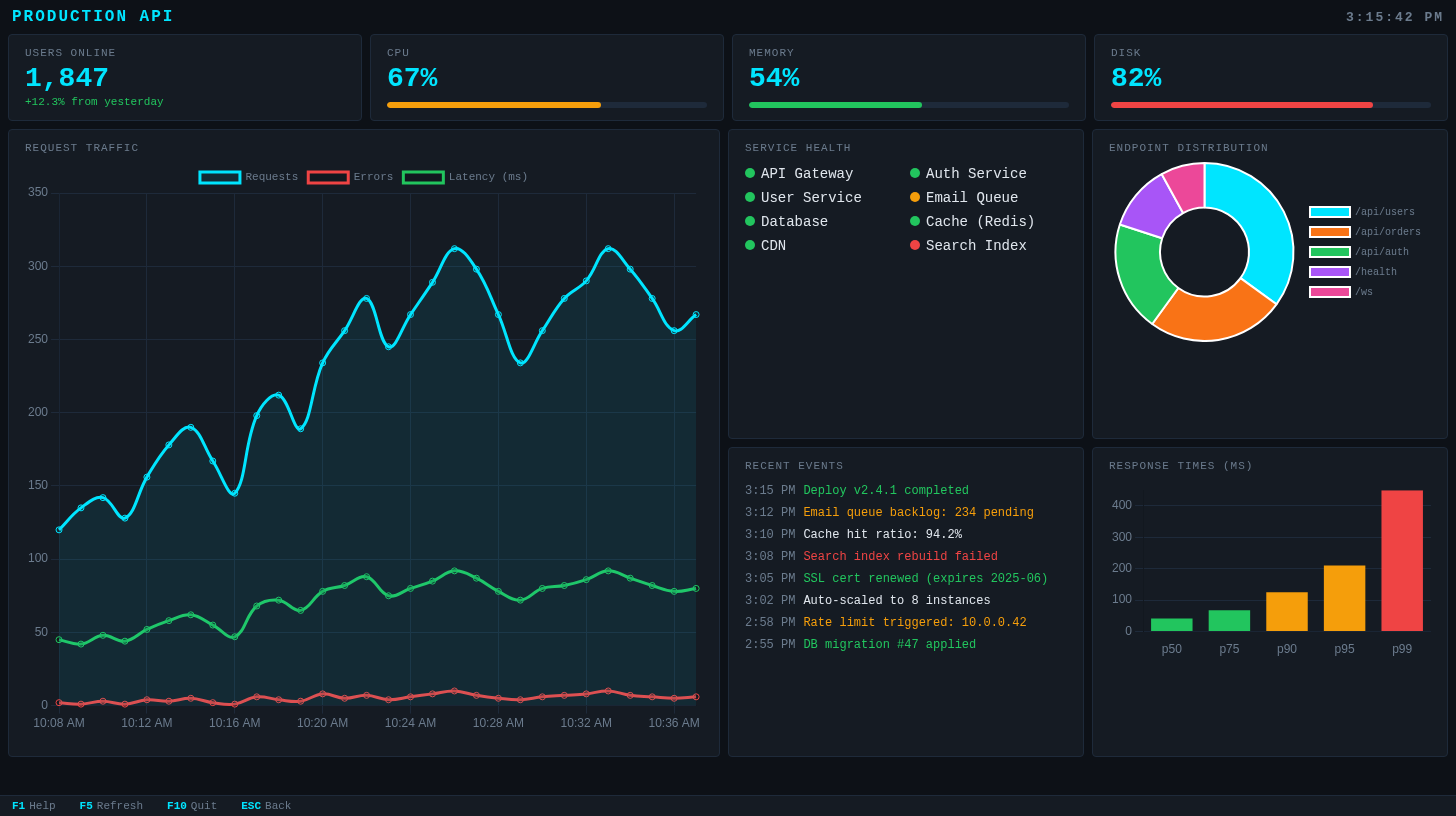Toggle the Auth Service health indicator
Image resolution: width=1456 pixels, height=816 pixels.
tap(915, 173)
